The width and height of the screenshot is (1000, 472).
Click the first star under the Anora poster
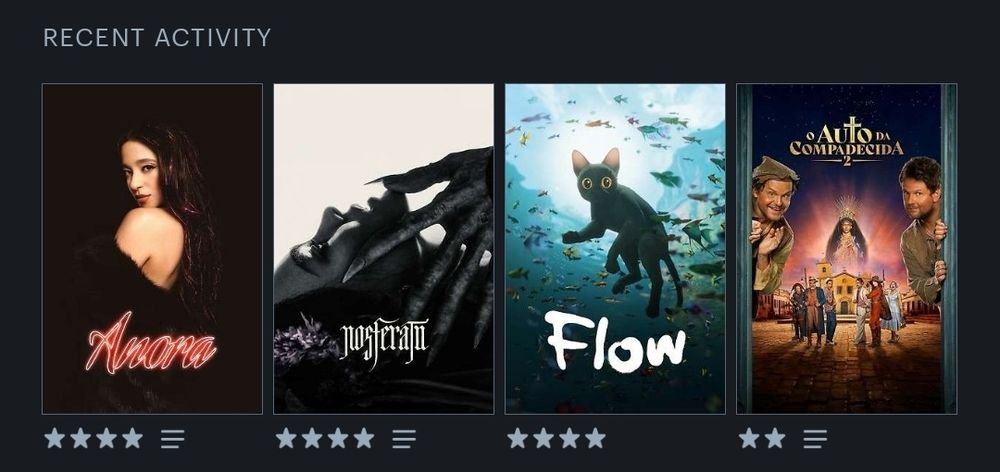[55, 438]
